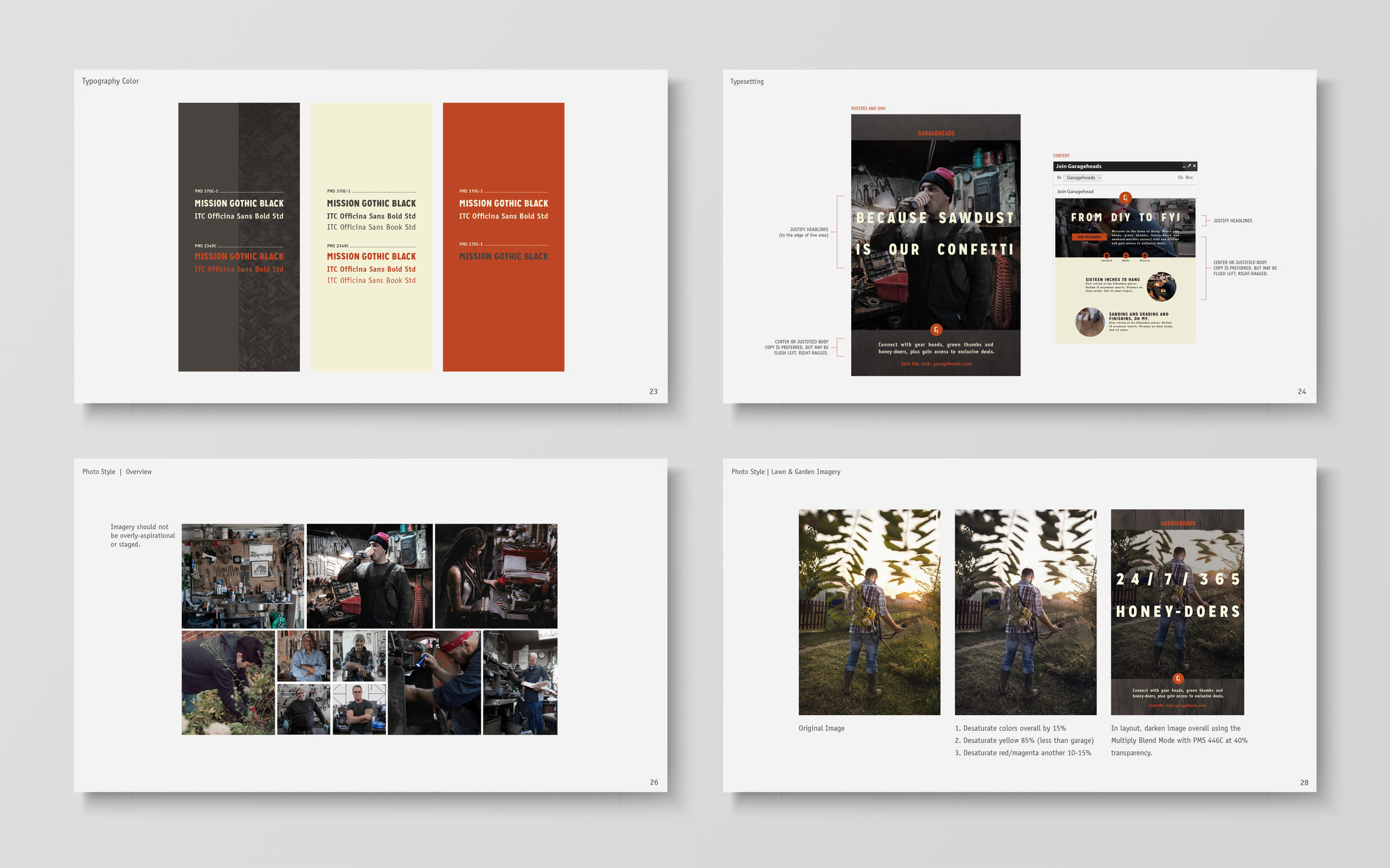Click "Desaturate yellow 85%" step text
1390x868 pixels.
tap(1024, 741)
